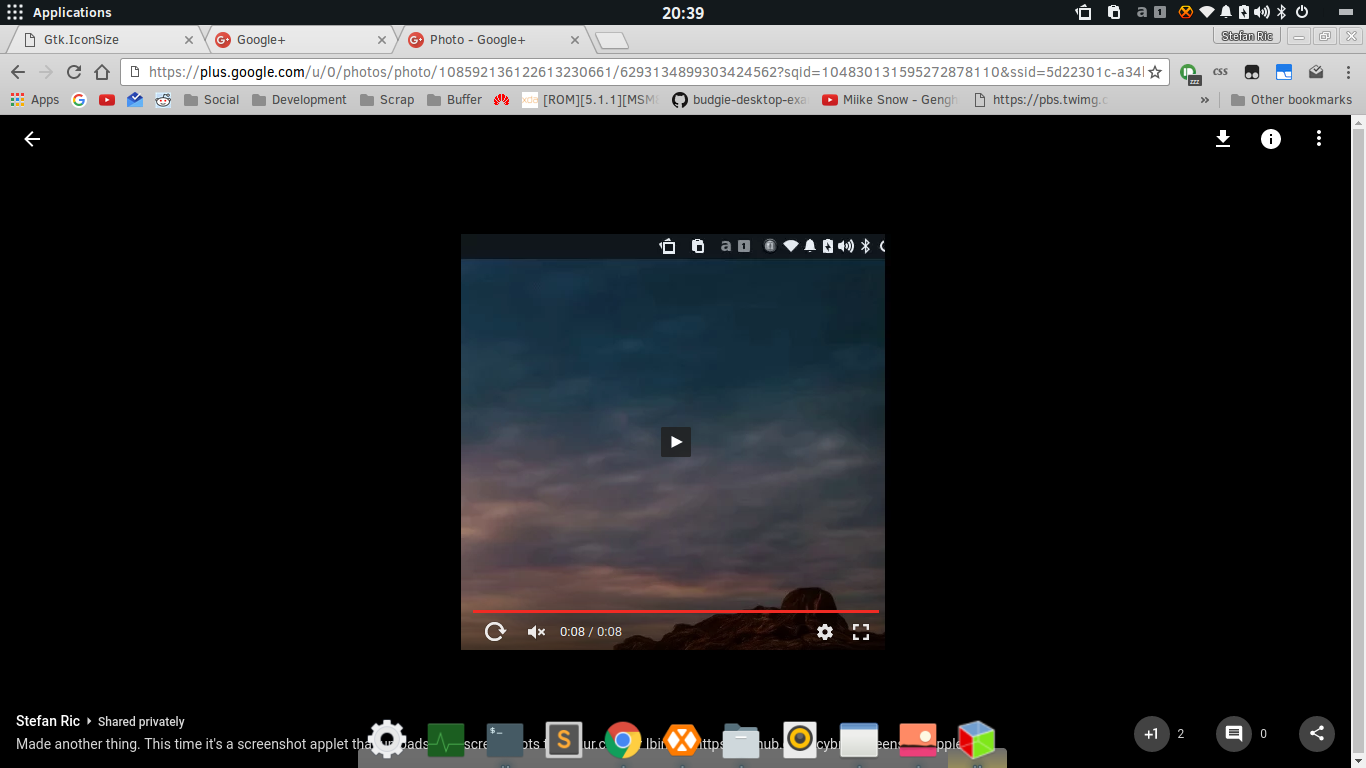Image resolution: width=1366 pixels, height=768 pixels.
Task: Open the Chrome three-dot menu
Action: click(x=1347, y=72)
